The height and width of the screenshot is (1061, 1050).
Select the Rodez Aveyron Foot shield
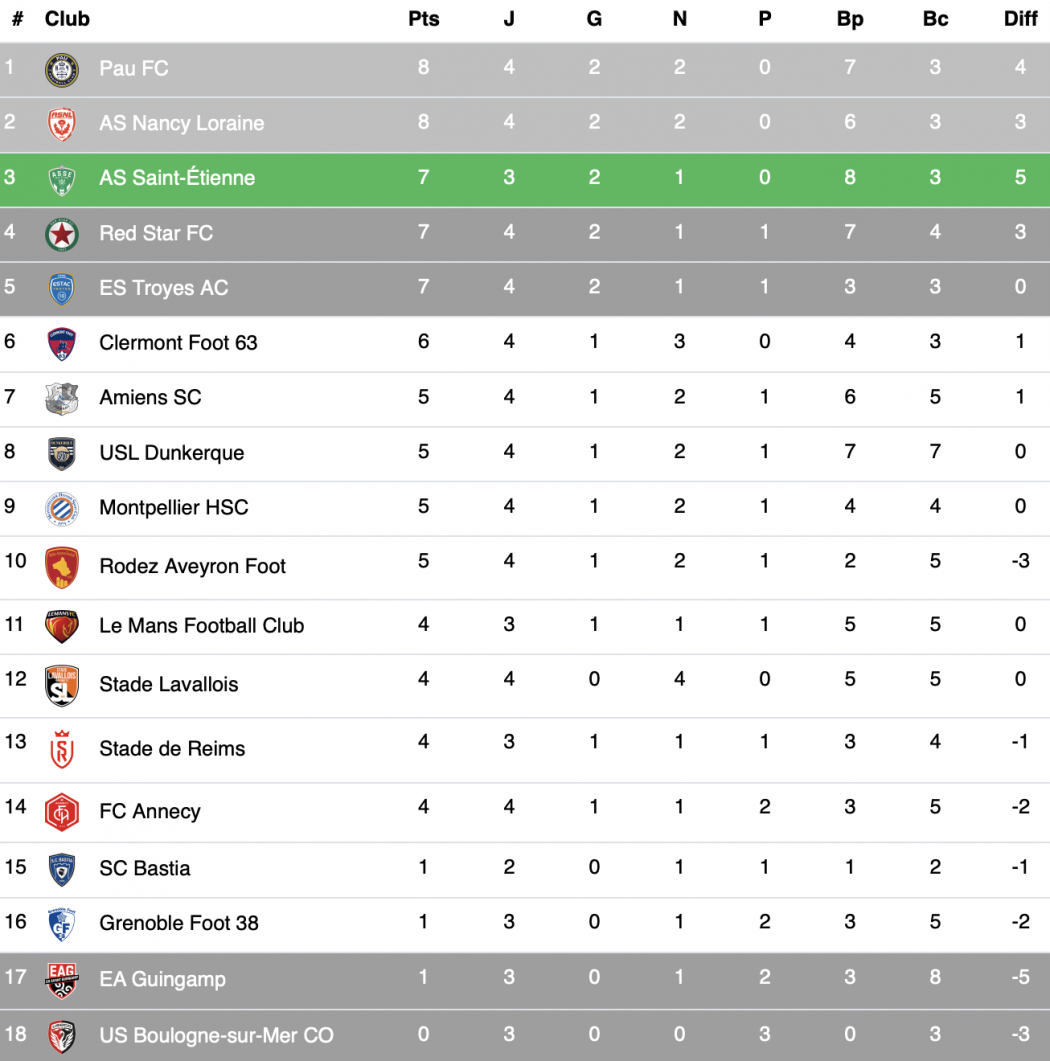62,567
